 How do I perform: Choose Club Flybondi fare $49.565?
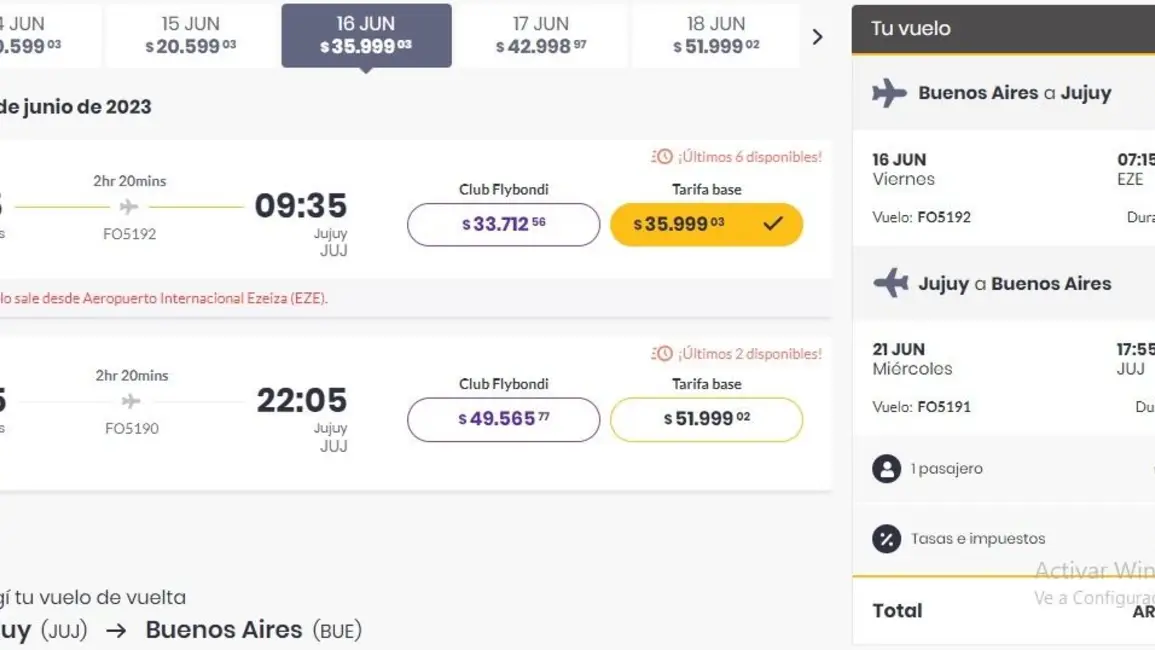(504, 419)
